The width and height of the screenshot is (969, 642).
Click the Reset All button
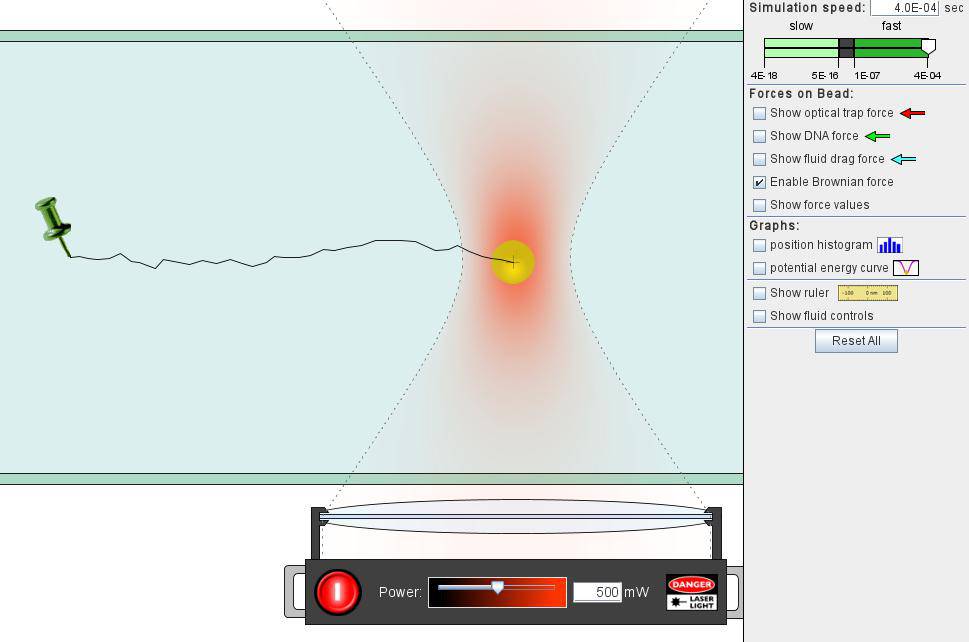(x=856, y=341)
